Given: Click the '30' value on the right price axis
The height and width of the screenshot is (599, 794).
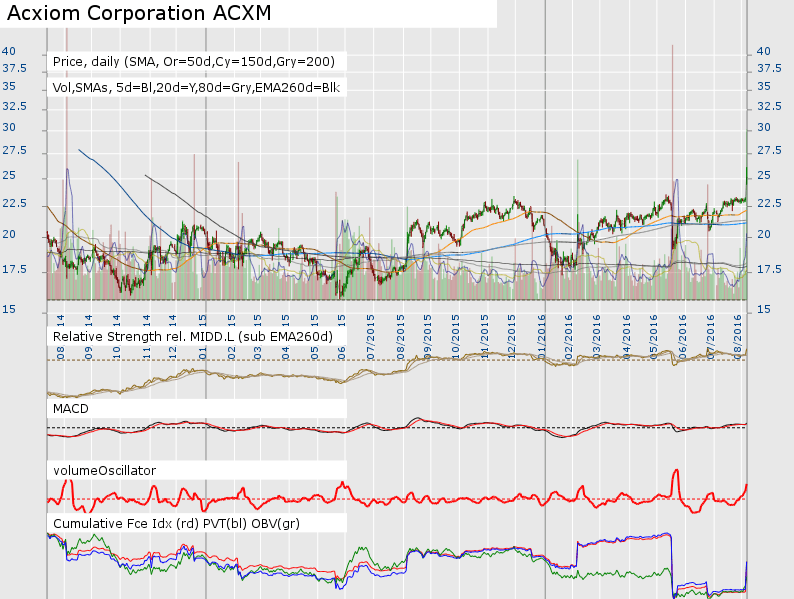Looking at the screenshot, I should click(x=764, y=127).
